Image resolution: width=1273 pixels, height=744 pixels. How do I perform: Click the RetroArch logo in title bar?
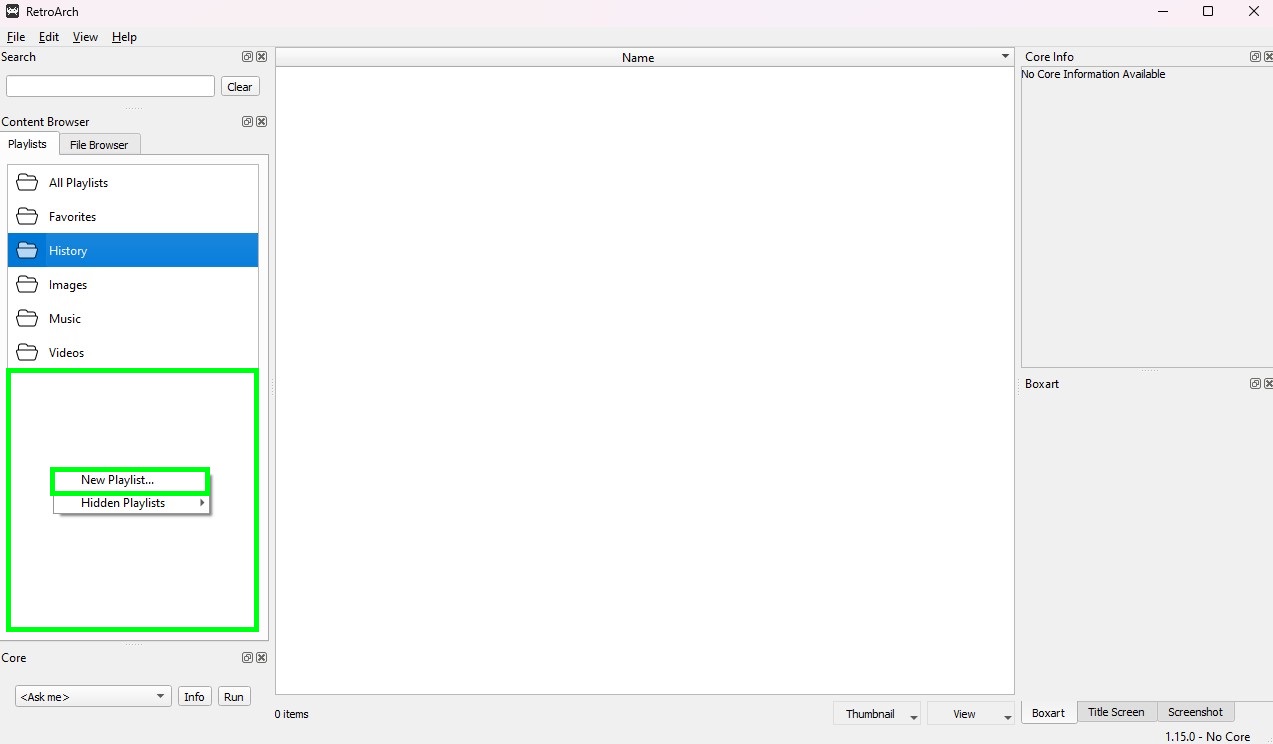tap(12, 12)
